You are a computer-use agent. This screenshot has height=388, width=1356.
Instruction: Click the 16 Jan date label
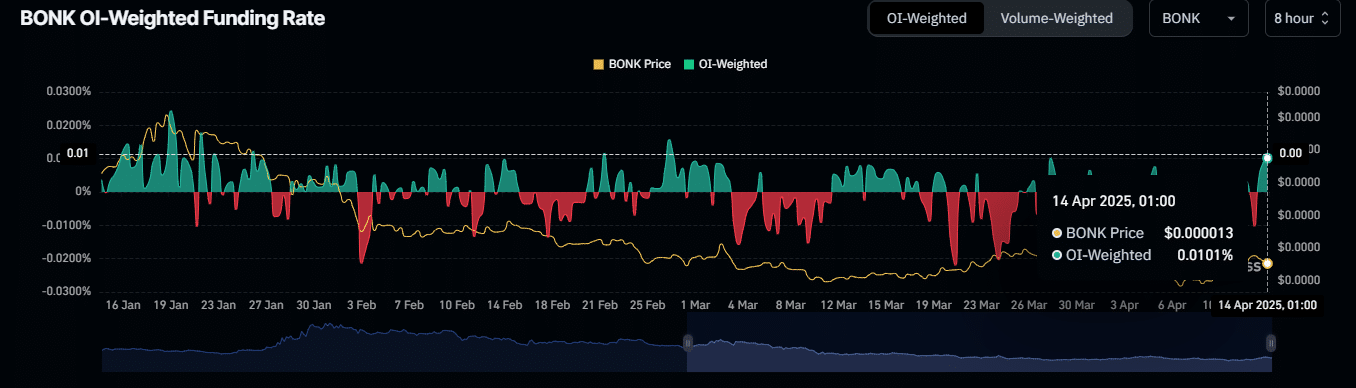(123, 305)
